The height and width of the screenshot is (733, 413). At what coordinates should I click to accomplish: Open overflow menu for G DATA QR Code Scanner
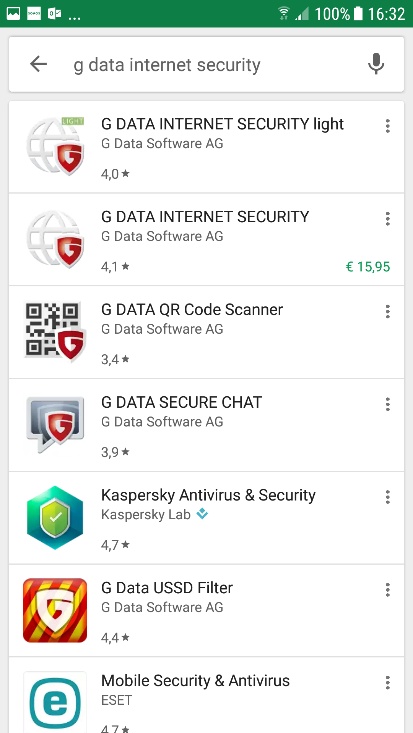387,311
